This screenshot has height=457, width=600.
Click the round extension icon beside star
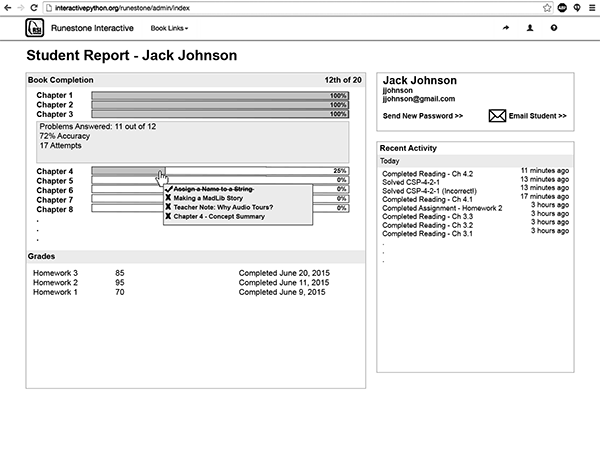click(562, 8)
